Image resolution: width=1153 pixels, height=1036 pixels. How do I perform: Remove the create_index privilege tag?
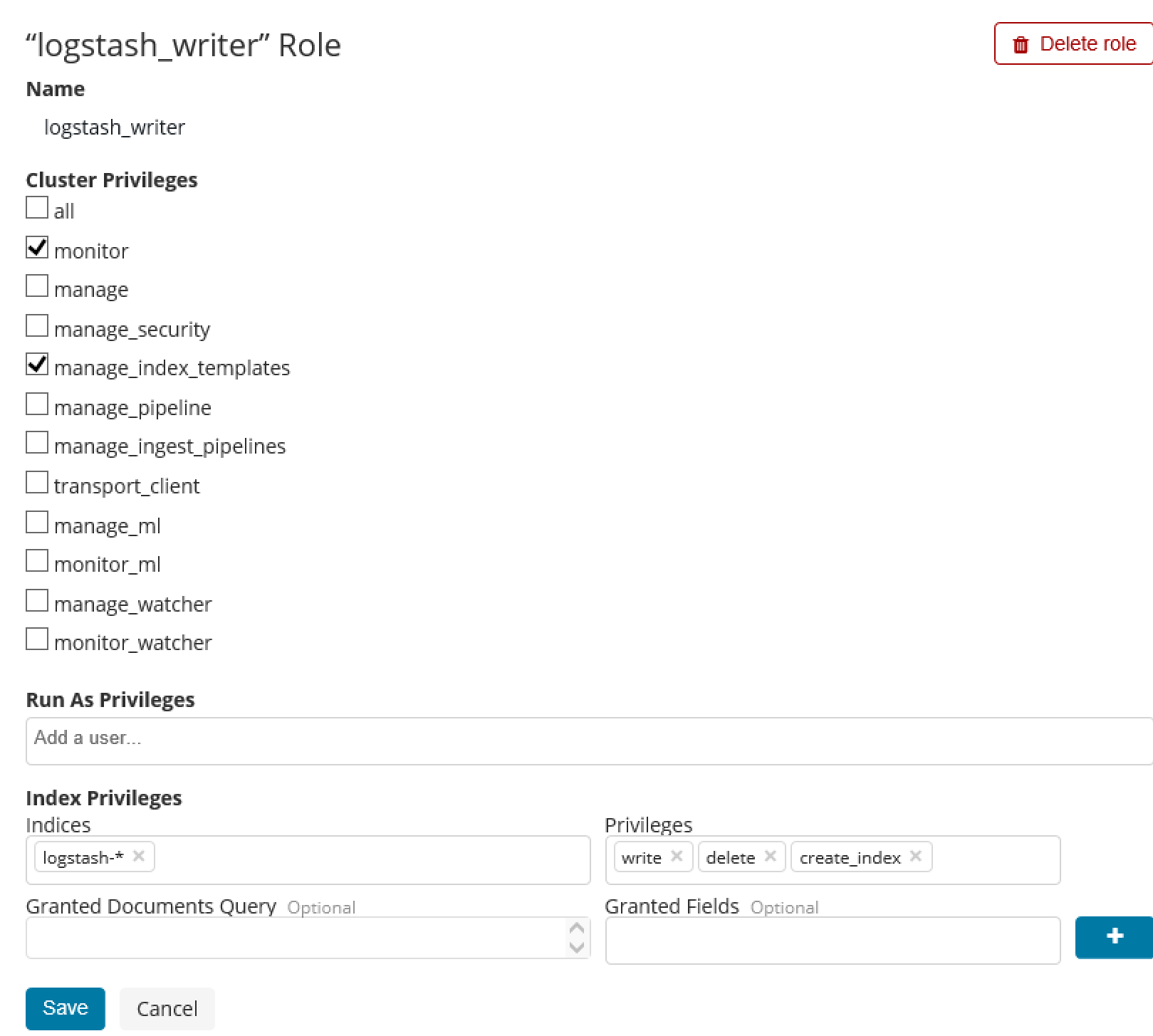tap(916, 856)
